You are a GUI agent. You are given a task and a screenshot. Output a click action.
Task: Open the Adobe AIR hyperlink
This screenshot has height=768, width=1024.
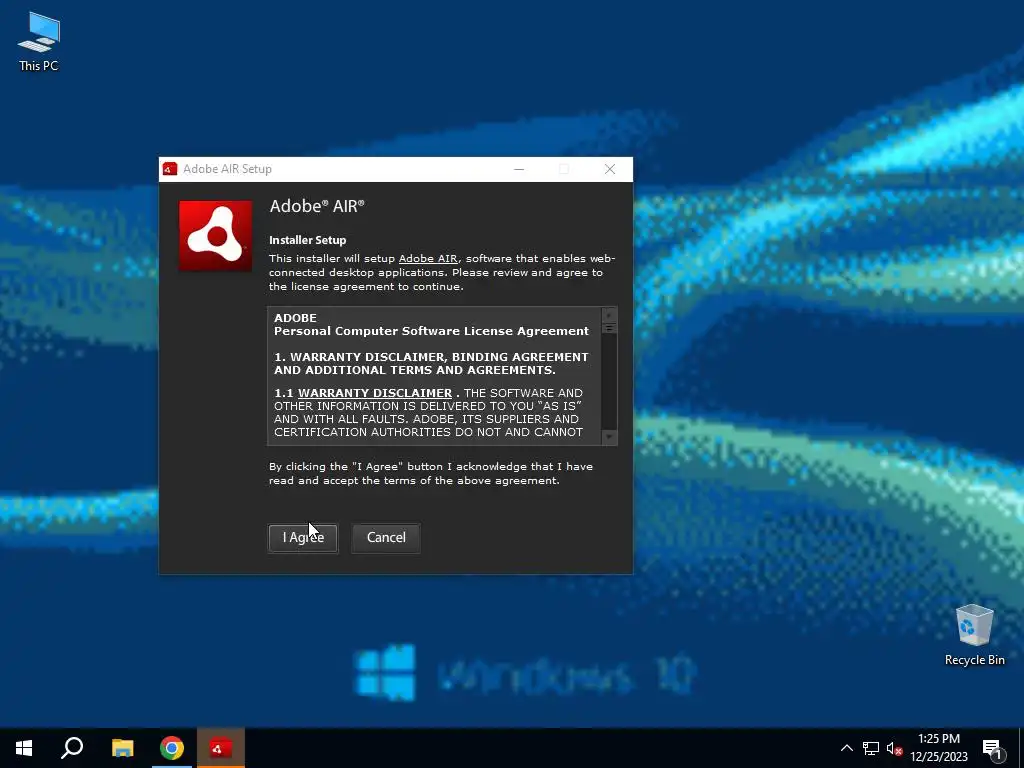click(x=428, y=259)
